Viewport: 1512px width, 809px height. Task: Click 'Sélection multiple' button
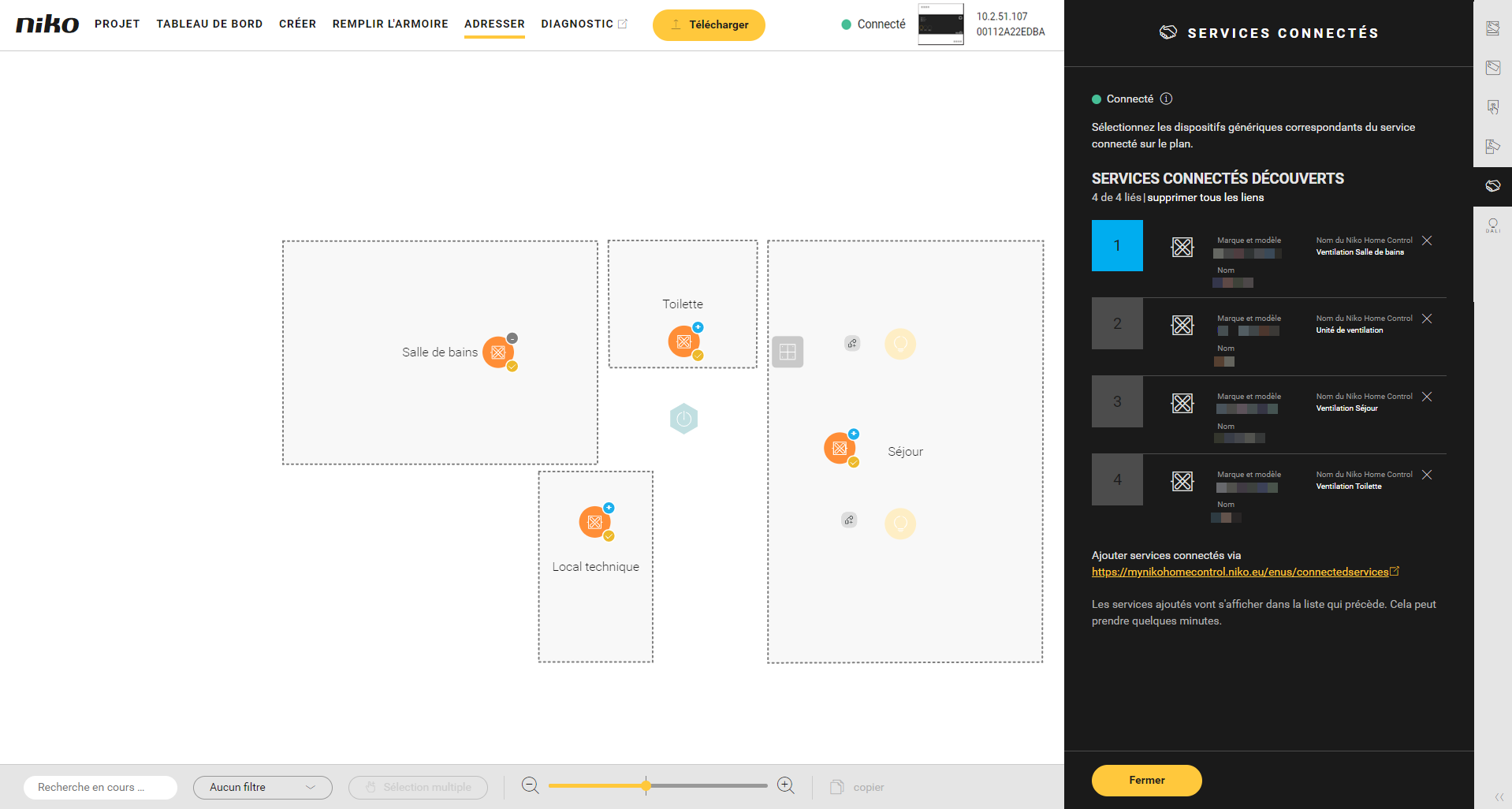pyautogui.click(x=418, y=787)
